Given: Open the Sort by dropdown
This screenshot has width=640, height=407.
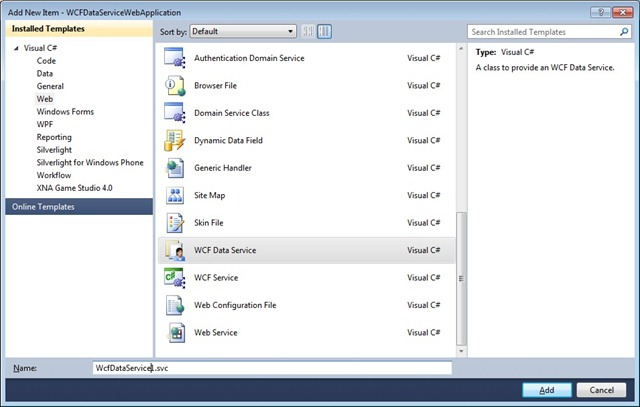Looking at the screenshot, I should [x=242, y=31].
